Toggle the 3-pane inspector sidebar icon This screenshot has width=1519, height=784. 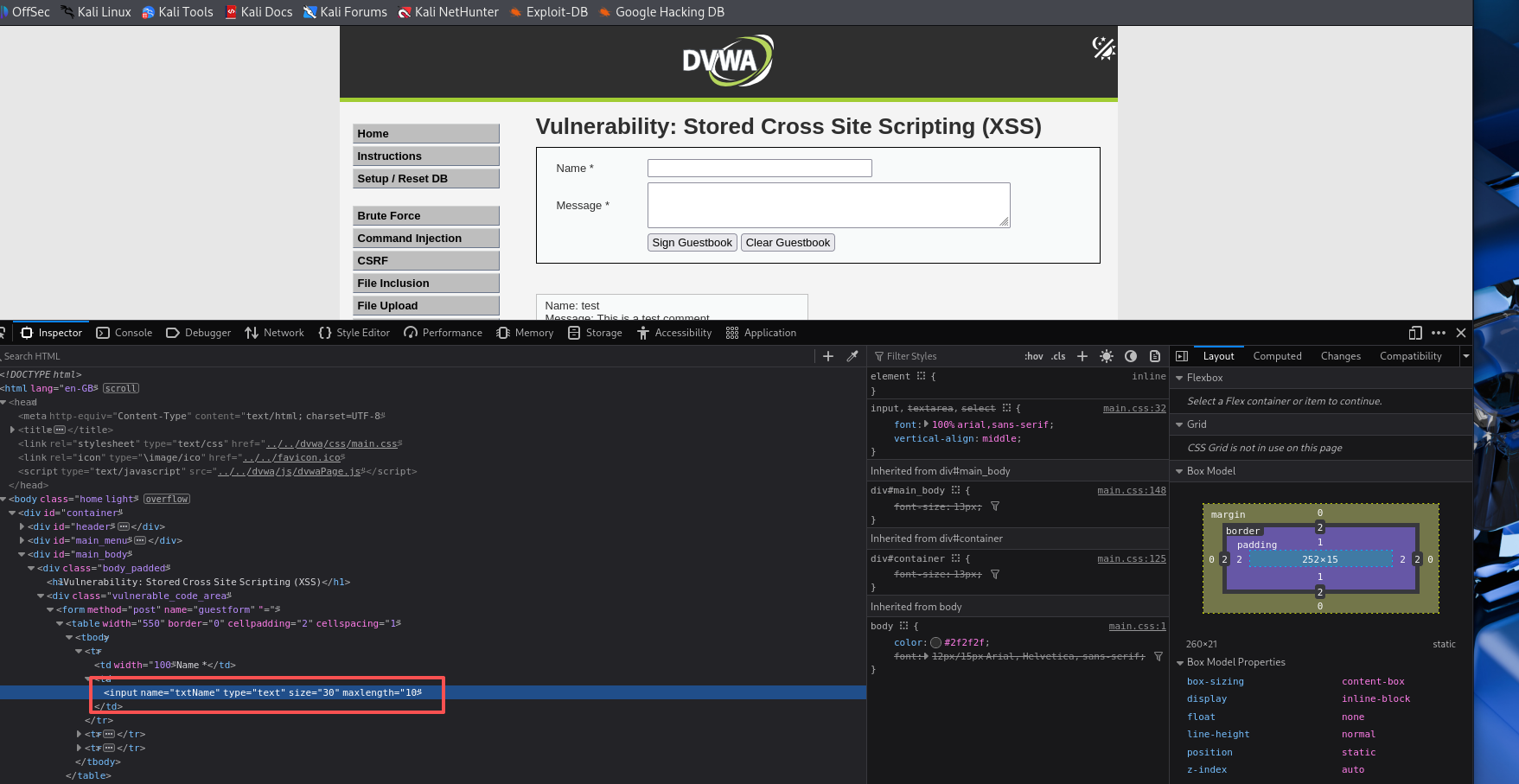(1182, 356)
